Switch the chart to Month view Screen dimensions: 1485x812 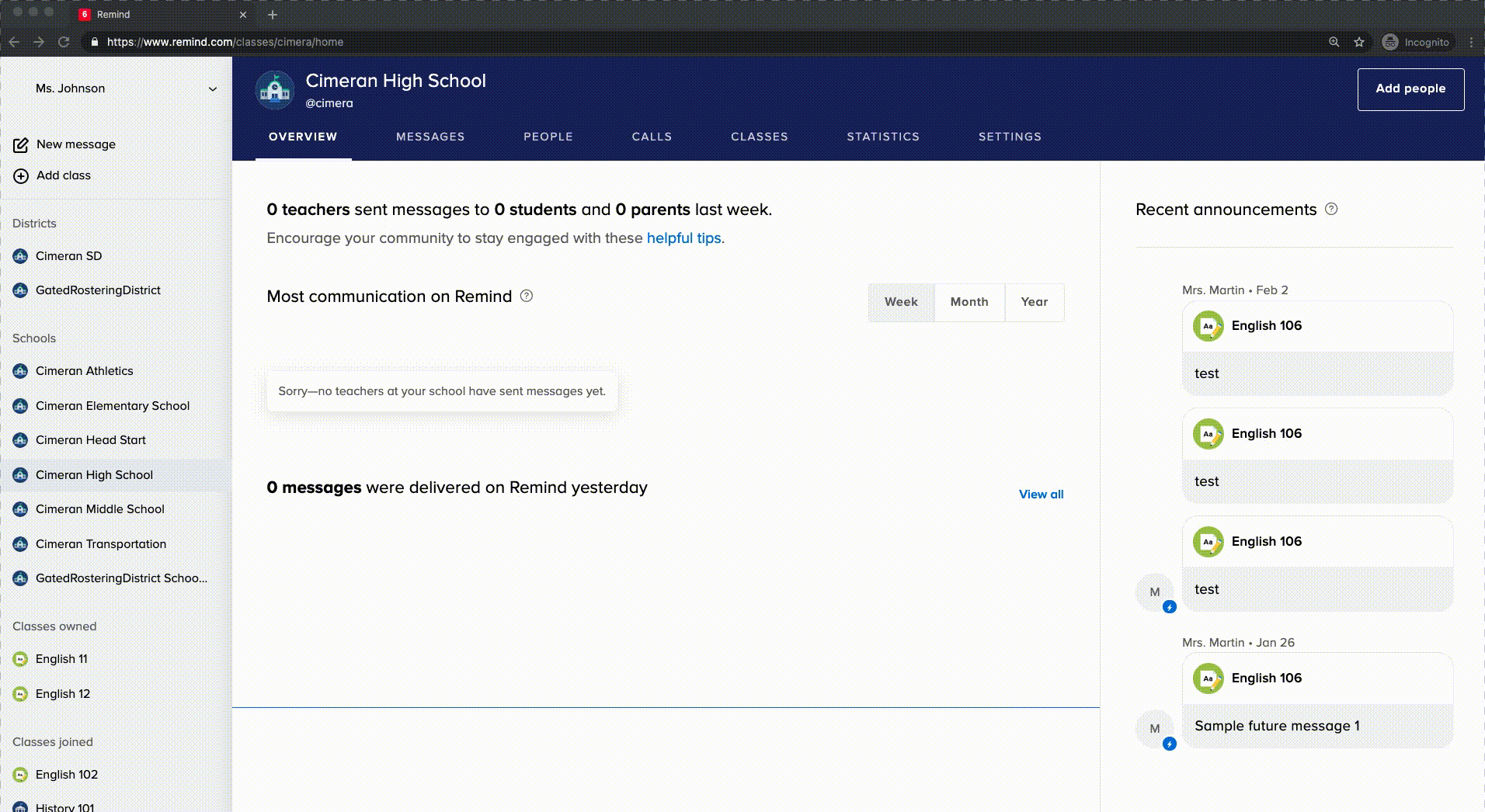tap(969, 302)
